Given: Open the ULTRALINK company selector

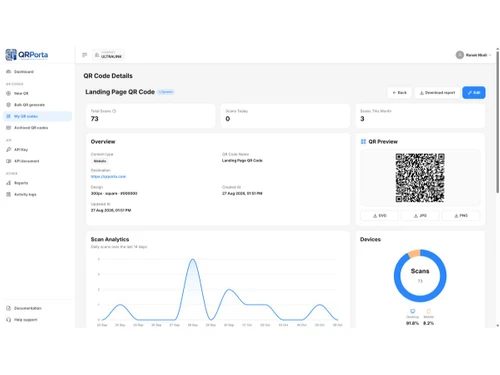Looking at the screenshot, I should pyautogui.click(x=108, y=55).
